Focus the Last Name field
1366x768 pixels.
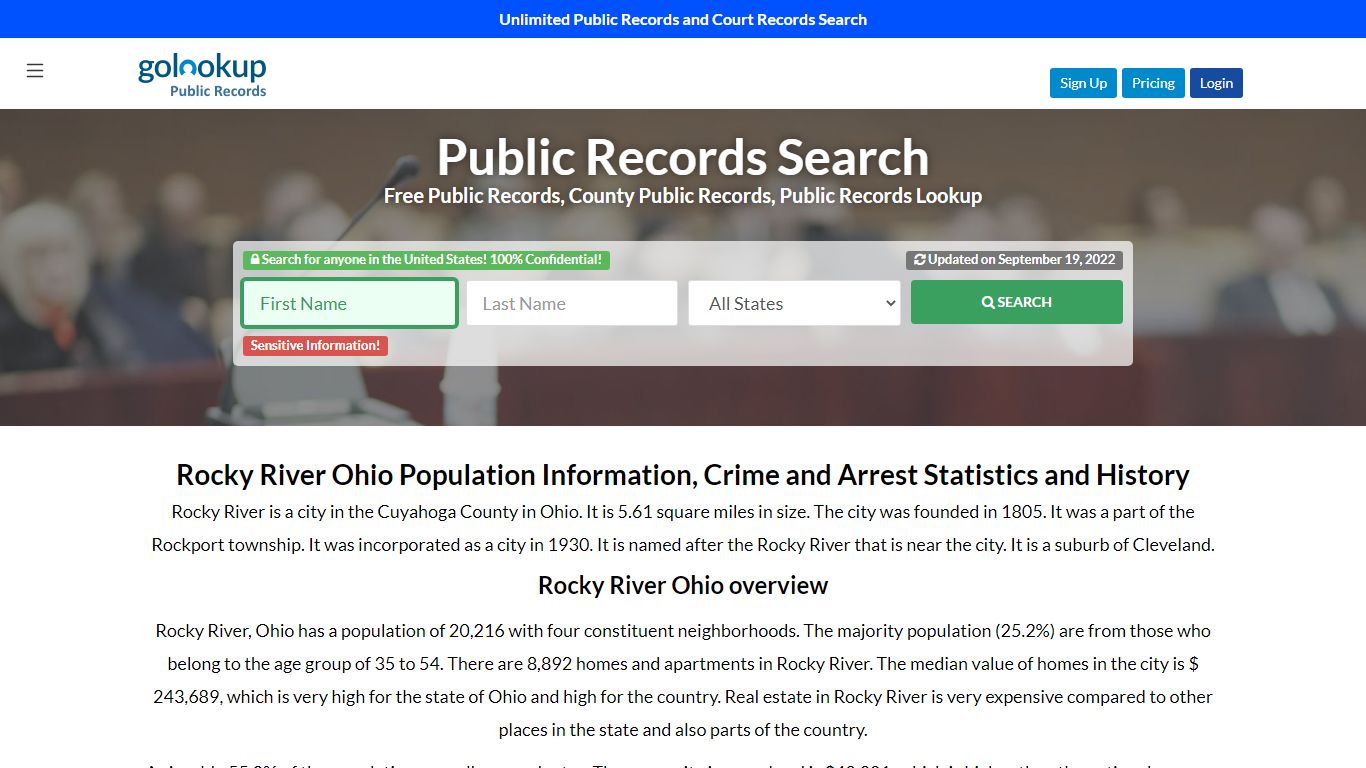[572, 303]
